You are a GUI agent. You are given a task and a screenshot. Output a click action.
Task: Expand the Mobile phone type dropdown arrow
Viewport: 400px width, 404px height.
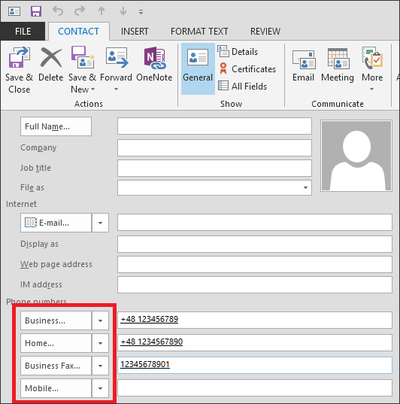pos(100,388)
